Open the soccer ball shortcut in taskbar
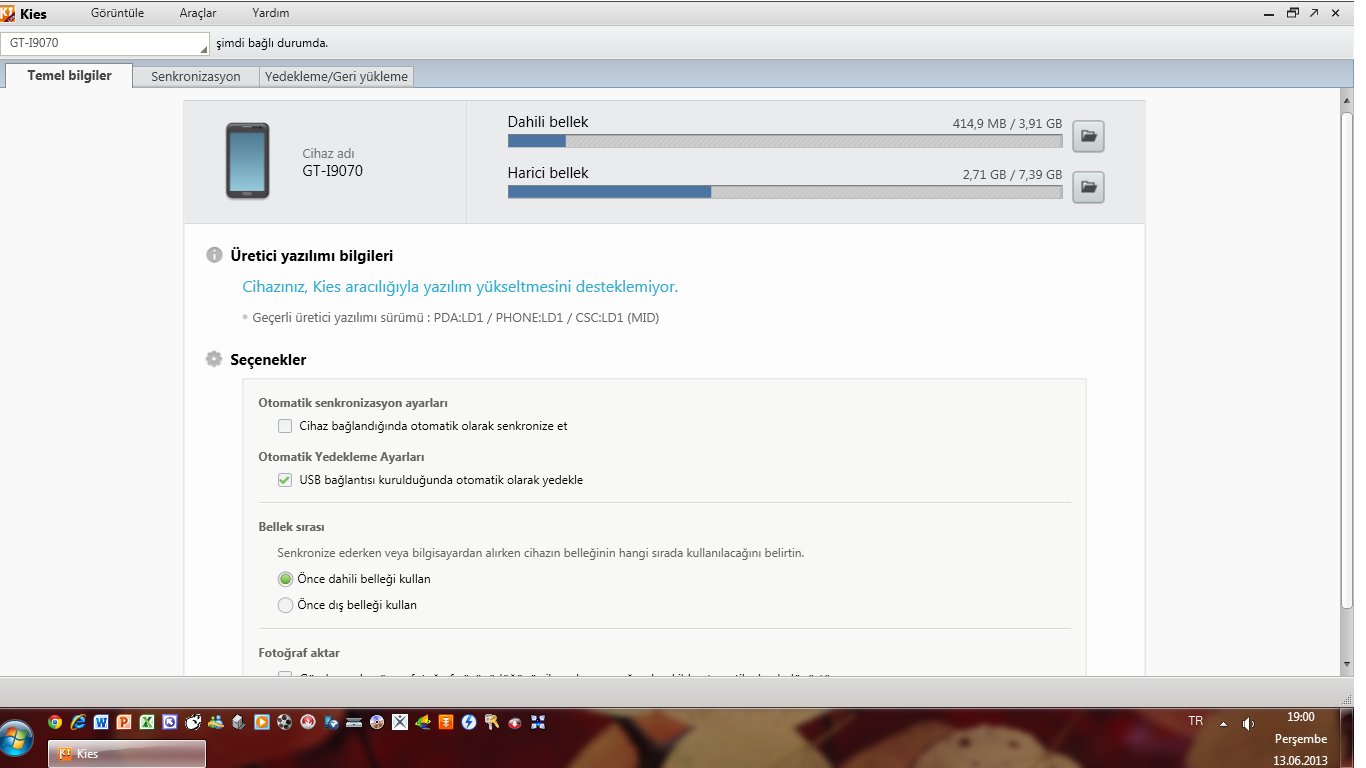This screenshot has width=1366, height=768. [285, 721]
